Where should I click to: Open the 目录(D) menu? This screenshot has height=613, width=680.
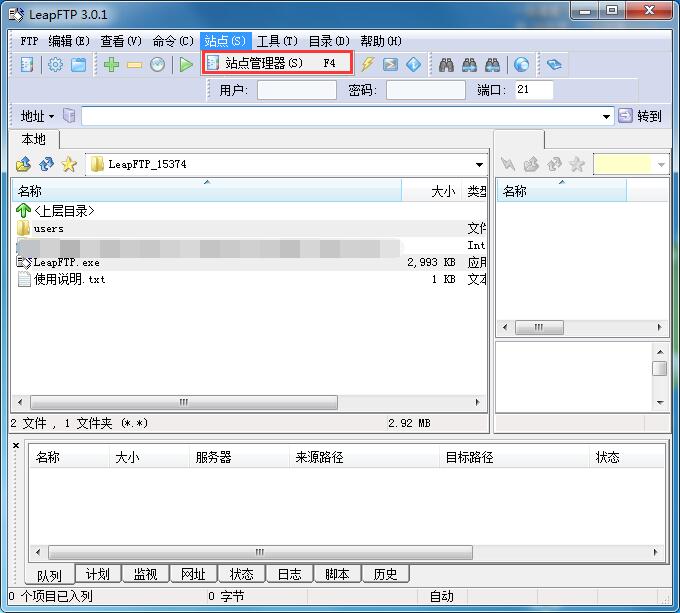pyautogui.click(x=329, y=41)
